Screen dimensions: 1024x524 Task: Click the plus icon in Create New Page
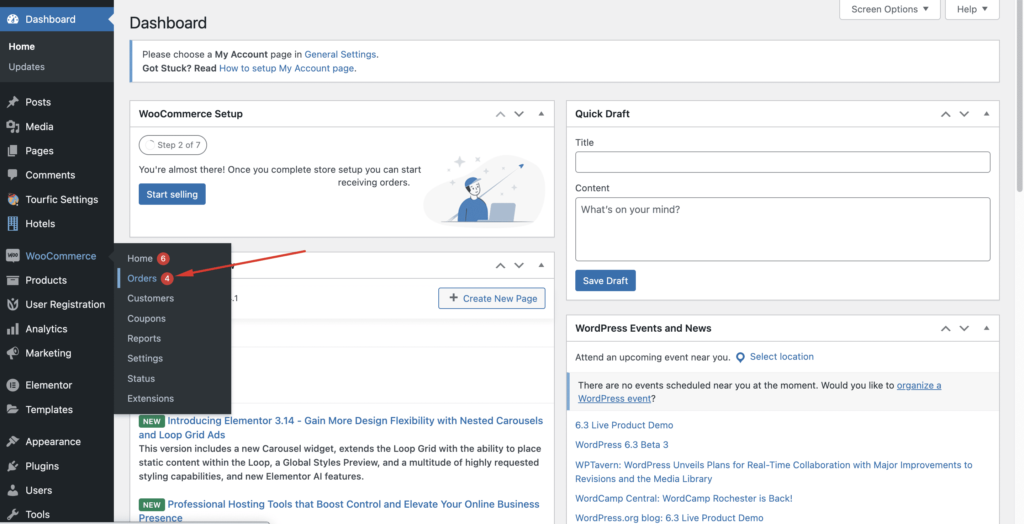point(453,298)
